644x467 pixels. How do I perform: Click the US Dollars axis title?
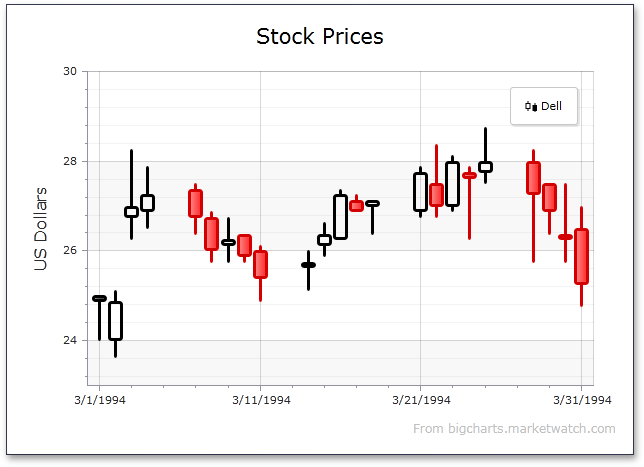41,229
